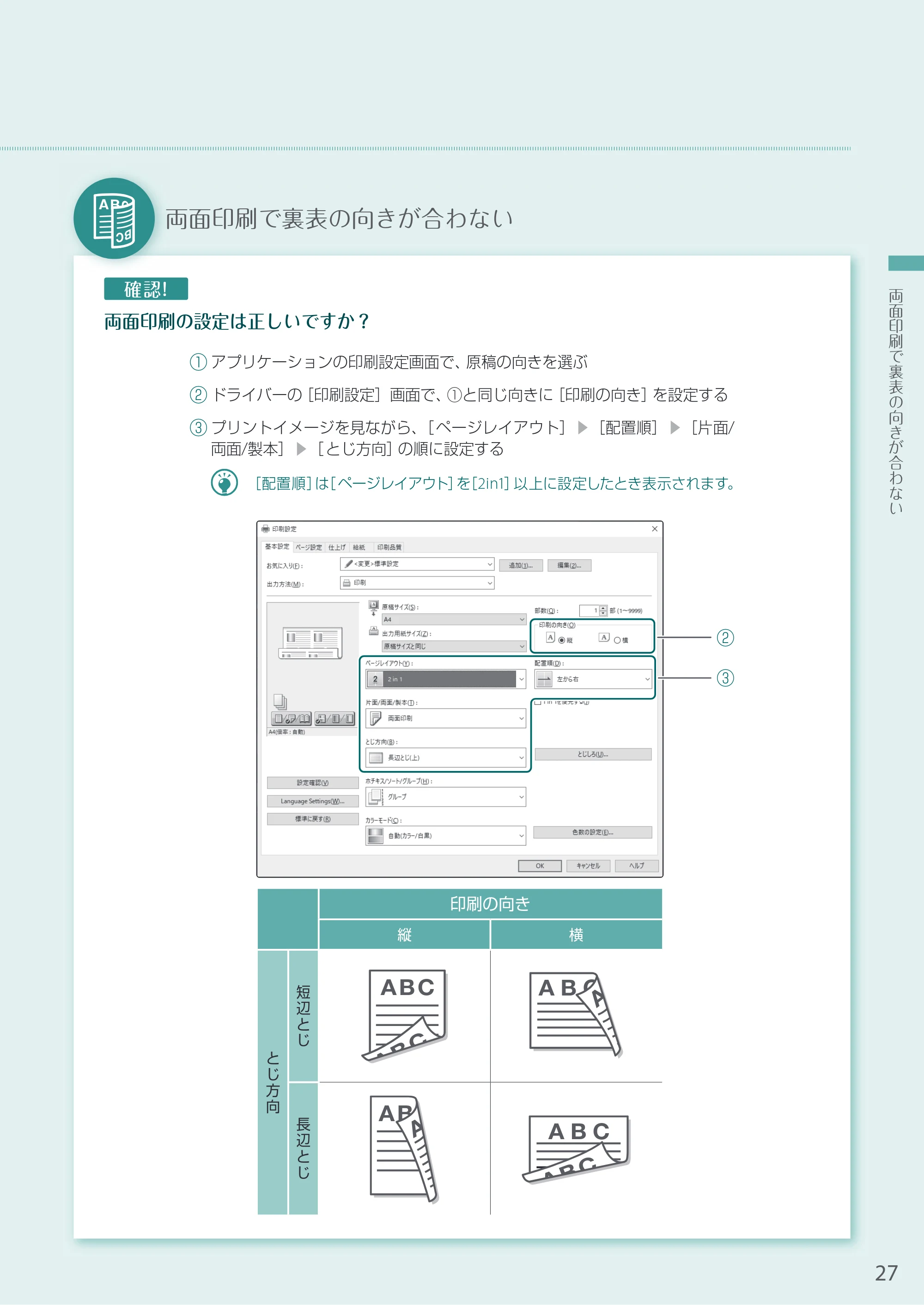Click the landscape A orientation icon
The height and width of the screenshot is (1305, 924).
pos(604,637)
